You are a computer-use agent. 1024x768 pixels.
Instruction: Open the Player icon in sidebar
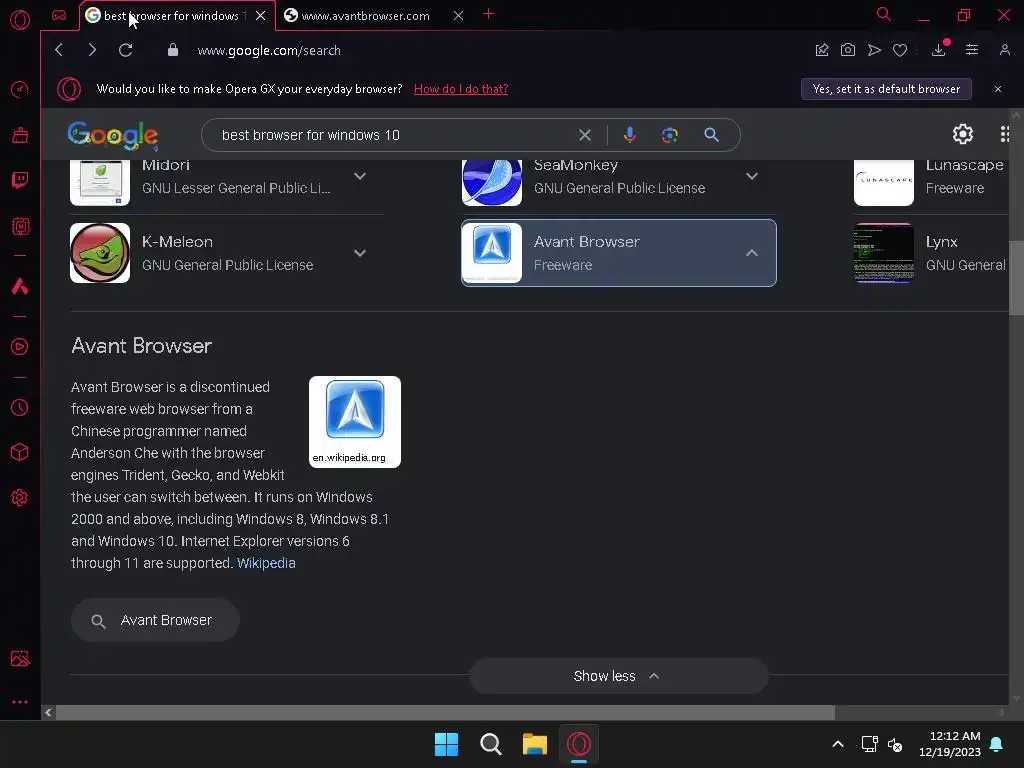pyautogui.click(x=20, y=346)
